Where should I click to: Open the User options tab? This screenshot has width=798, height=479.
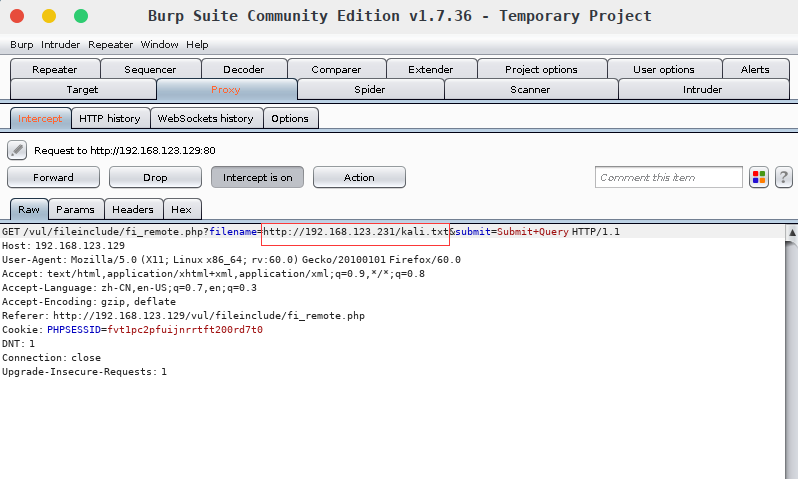[x=664, y=69]
